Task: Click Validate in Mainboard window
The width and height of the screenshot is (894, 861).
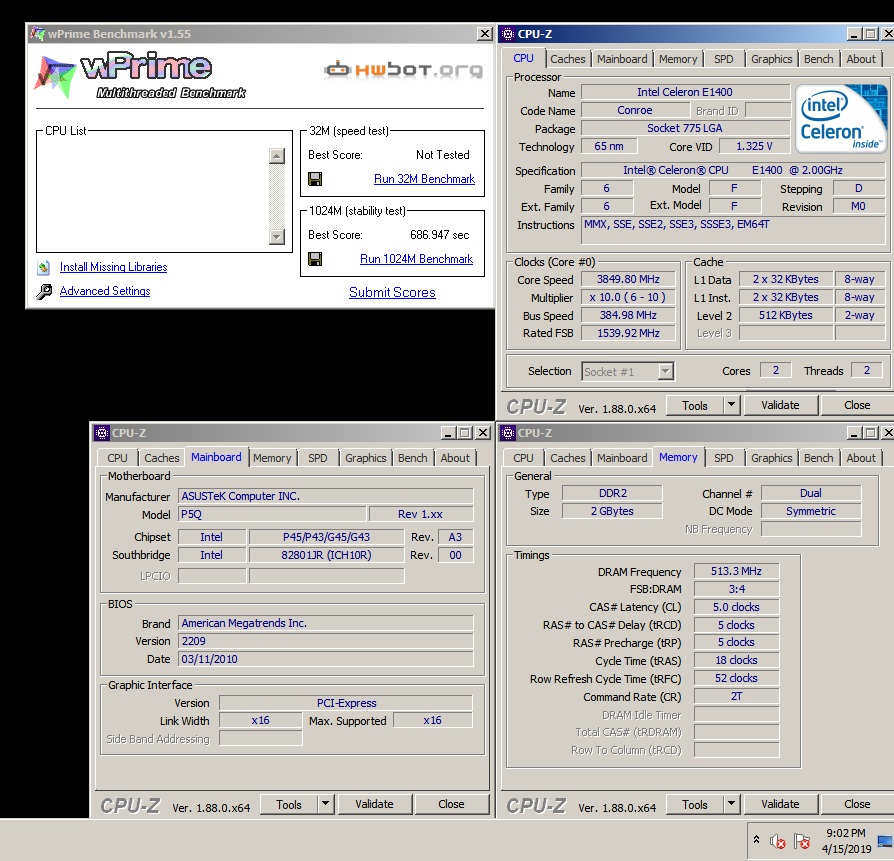Action: tap(374, 804)
